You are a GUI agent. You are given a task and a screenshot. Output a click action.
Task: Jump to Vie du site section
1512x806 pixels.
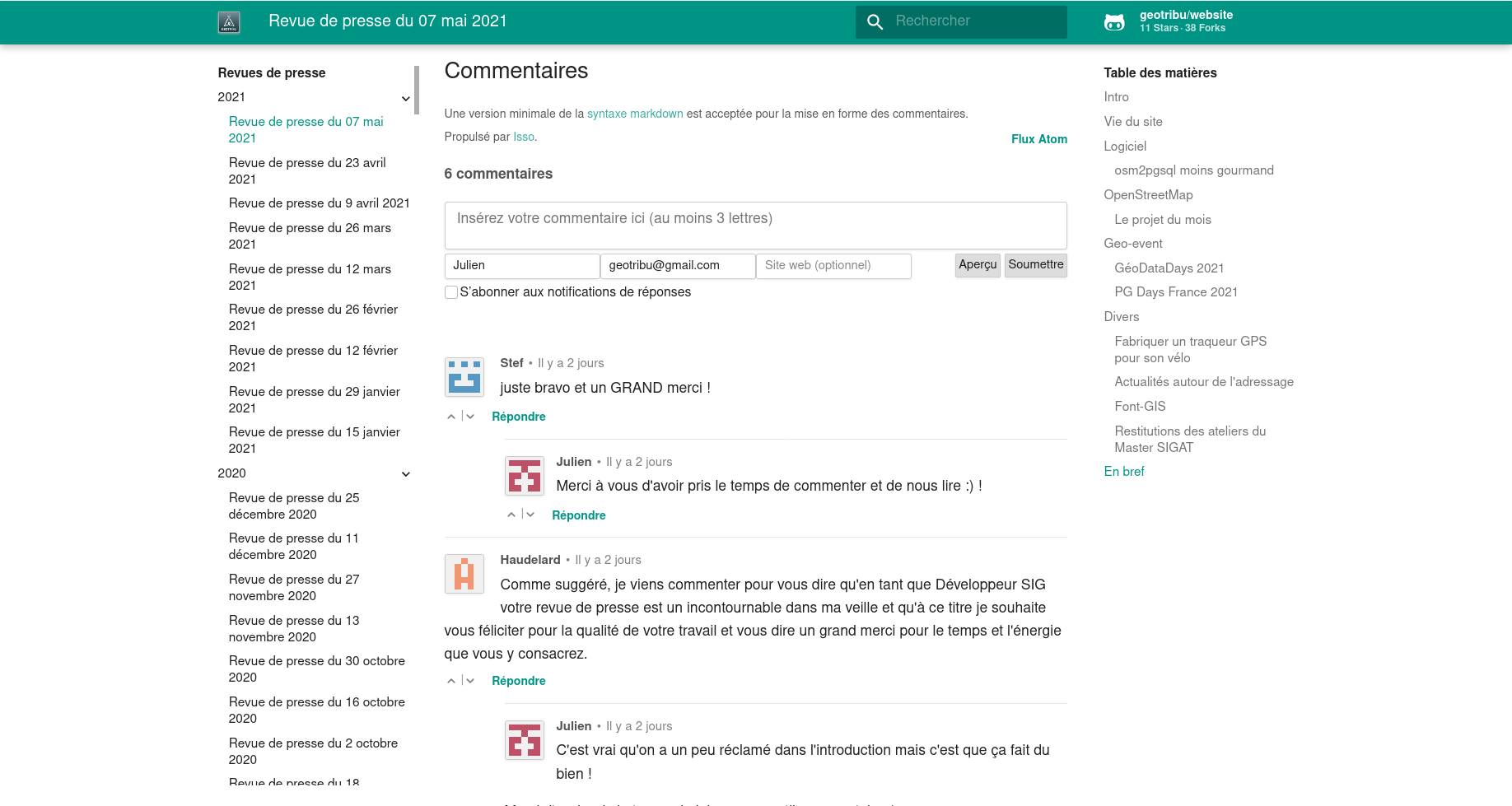click(1133, 122)
